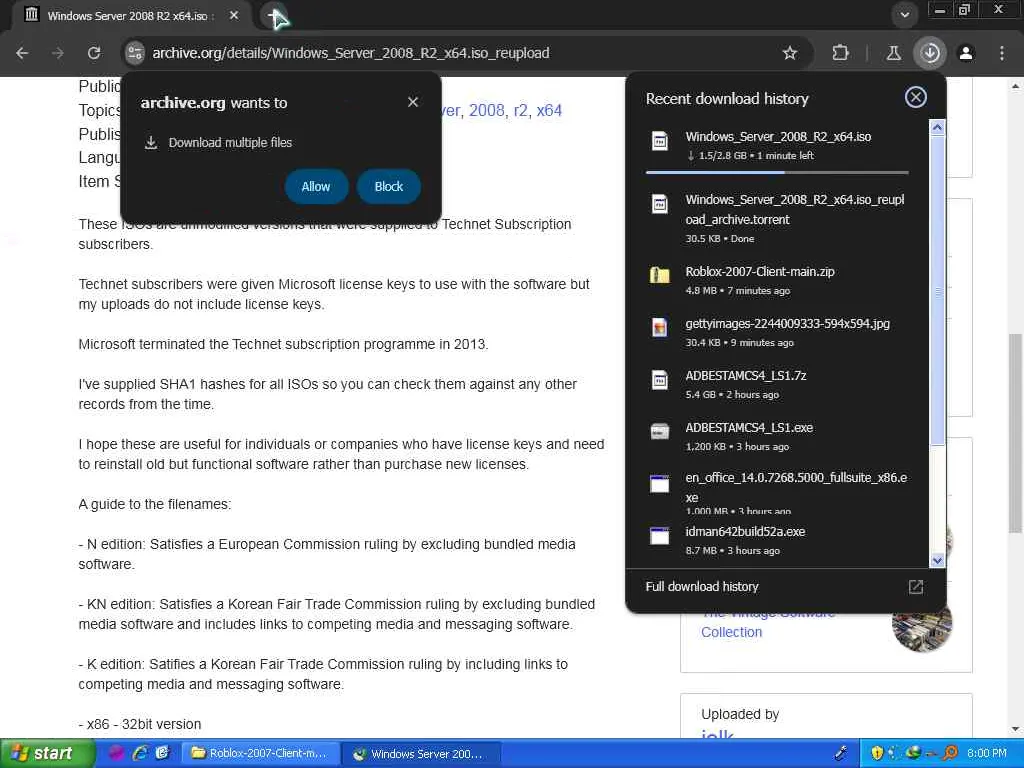Open a new tab with plus button

click(x=275, y=16)
